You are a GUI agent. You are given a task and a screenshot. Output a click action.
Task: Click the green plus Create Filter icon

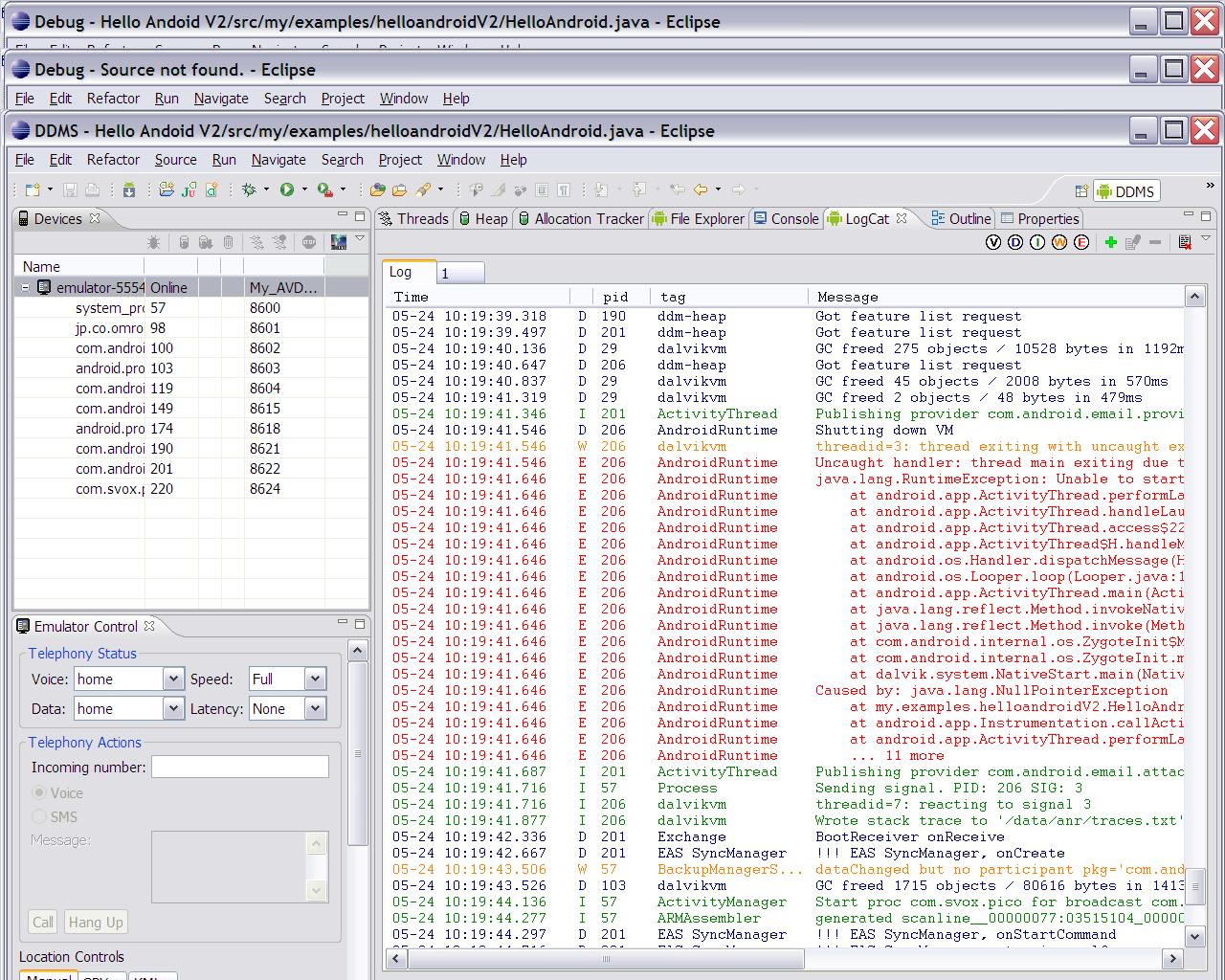click(1110, 242)
